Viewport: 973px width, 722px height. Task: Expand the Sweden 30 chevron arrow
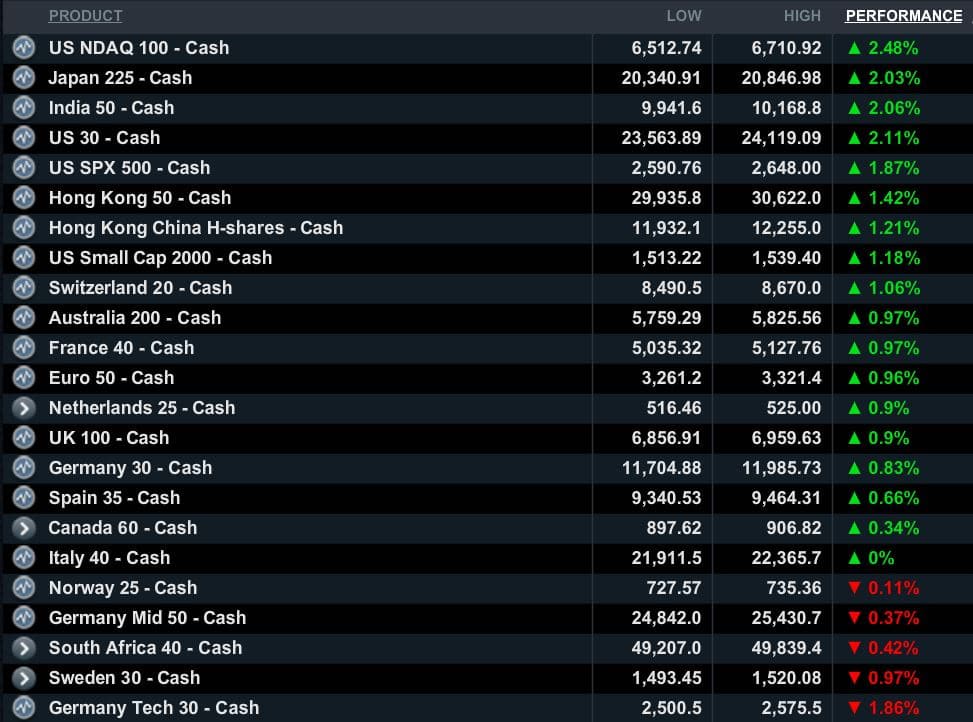[x=24, y=678]
